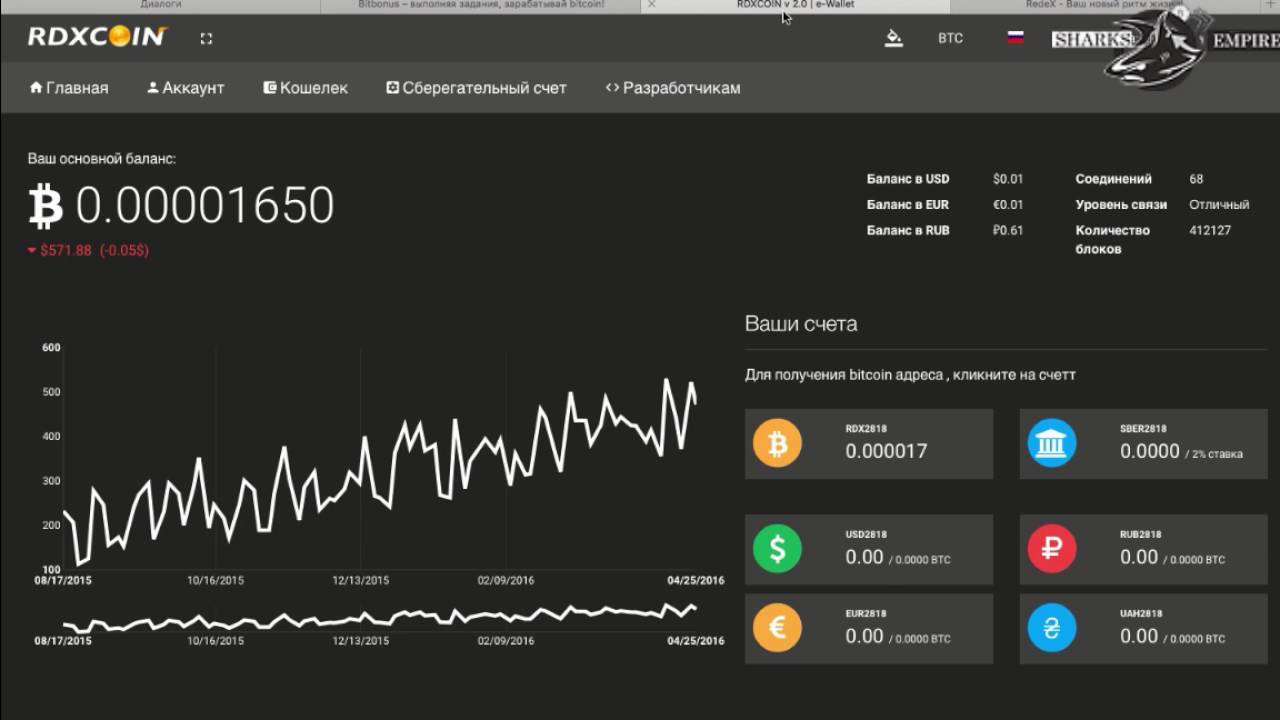
Task: Open Сберегательный счет menu
Action: click(x=477, y=88)
